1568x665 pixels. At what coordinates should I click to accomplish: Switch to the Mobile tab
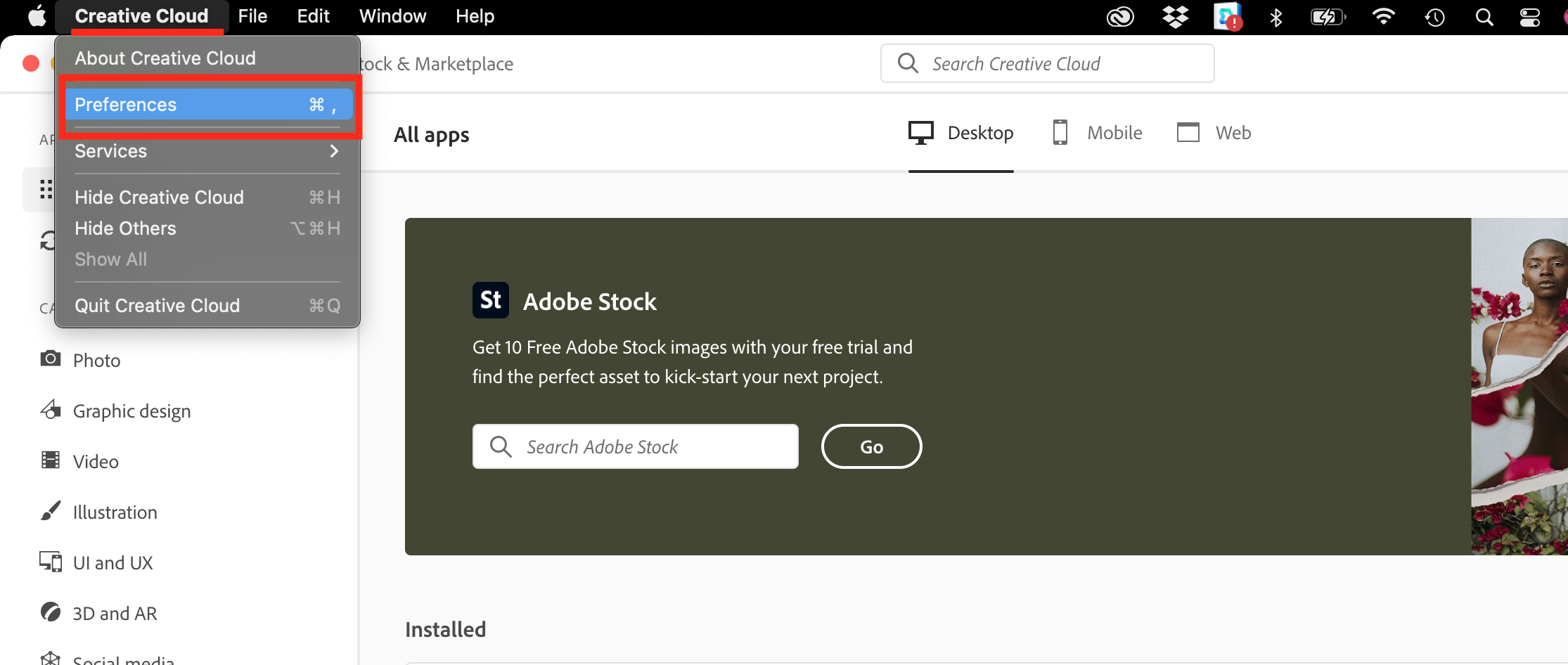click(x=1097, y=133)
